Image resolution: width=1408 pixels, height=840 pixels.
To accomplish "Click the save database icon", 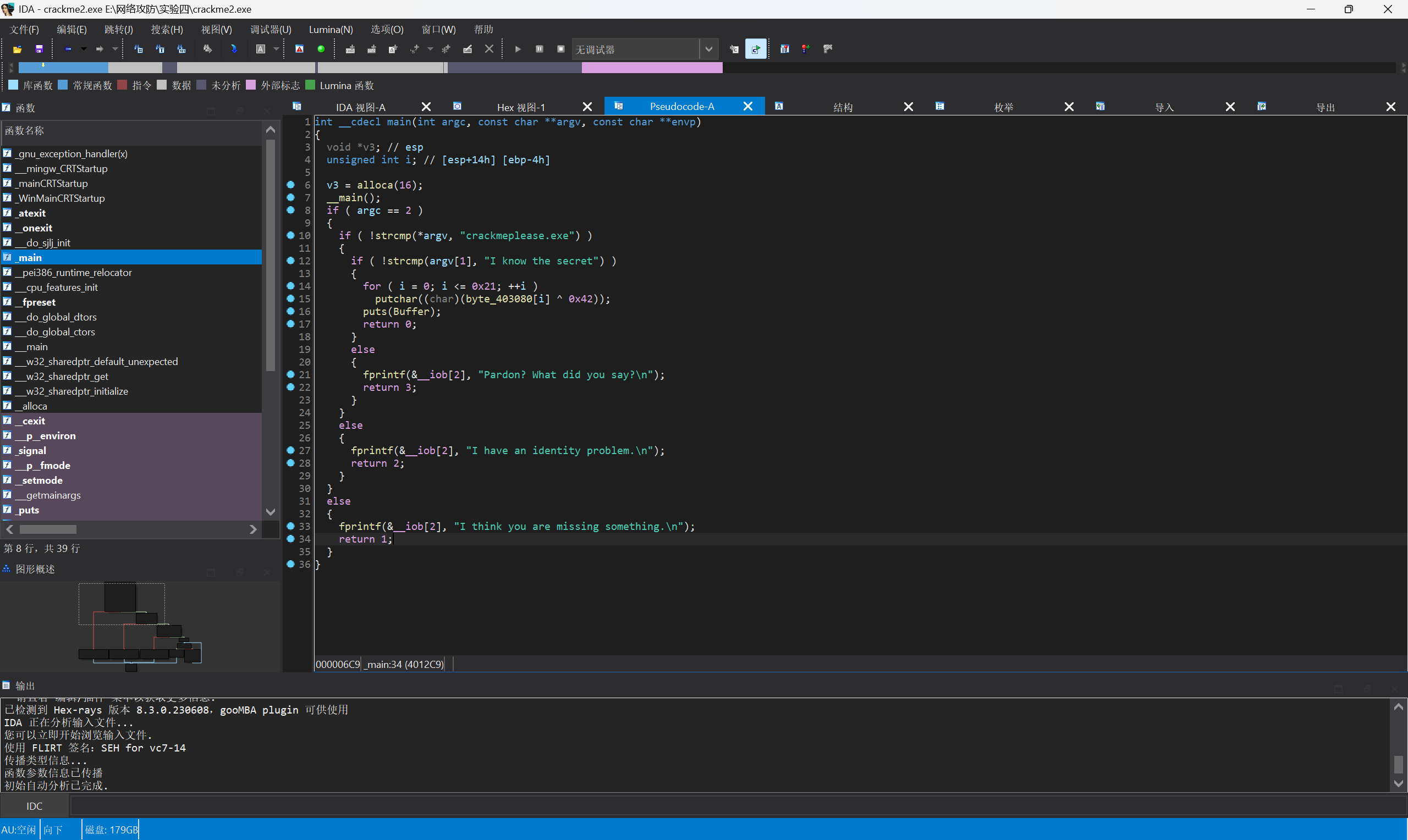I will click(x=39, y=49).
